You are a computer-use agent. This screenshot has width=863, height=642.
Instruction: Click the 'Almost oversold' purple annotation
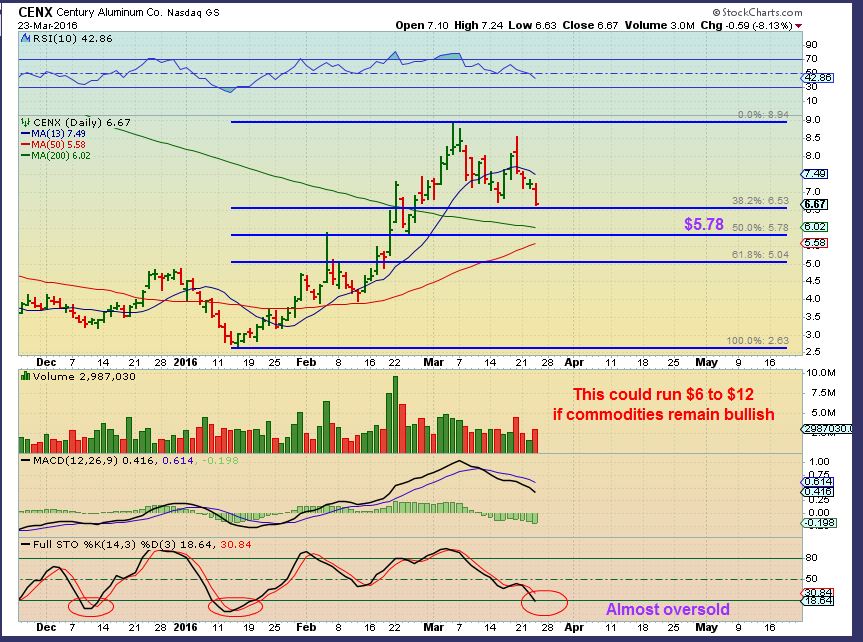tap(668, 610)
